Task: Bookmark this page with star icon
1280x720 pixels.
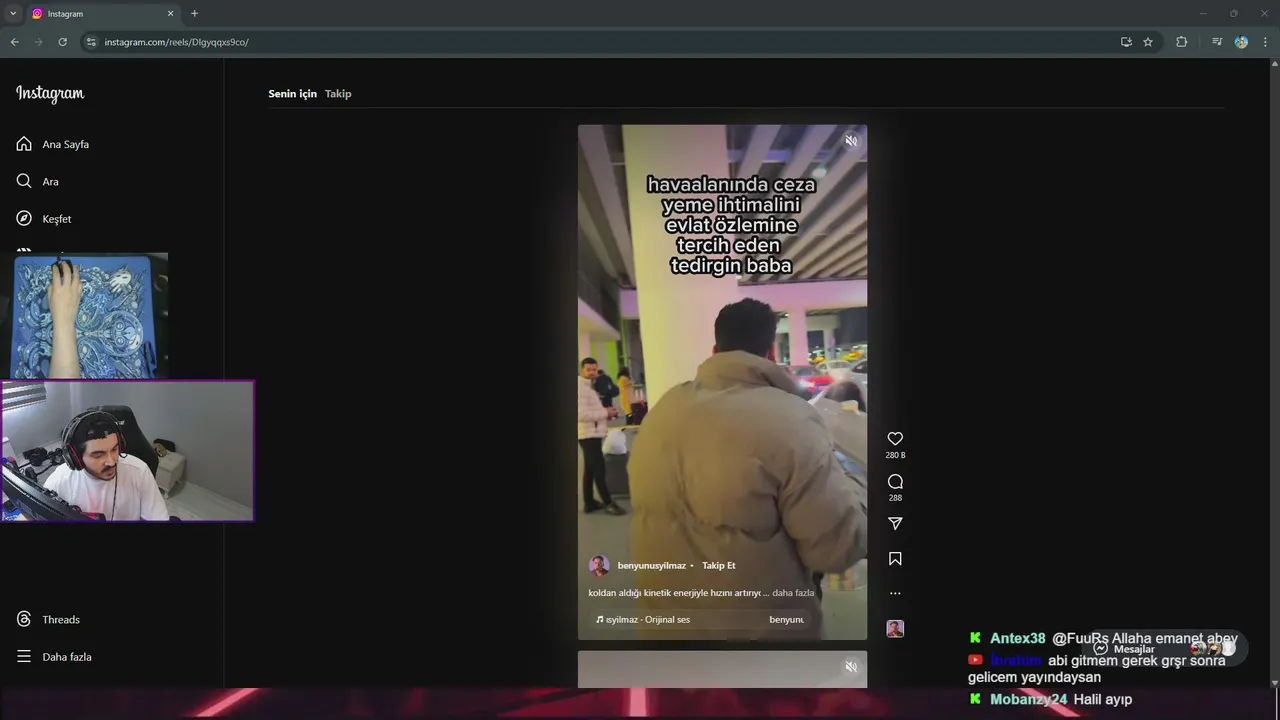Action: (x=1148, y=42)
